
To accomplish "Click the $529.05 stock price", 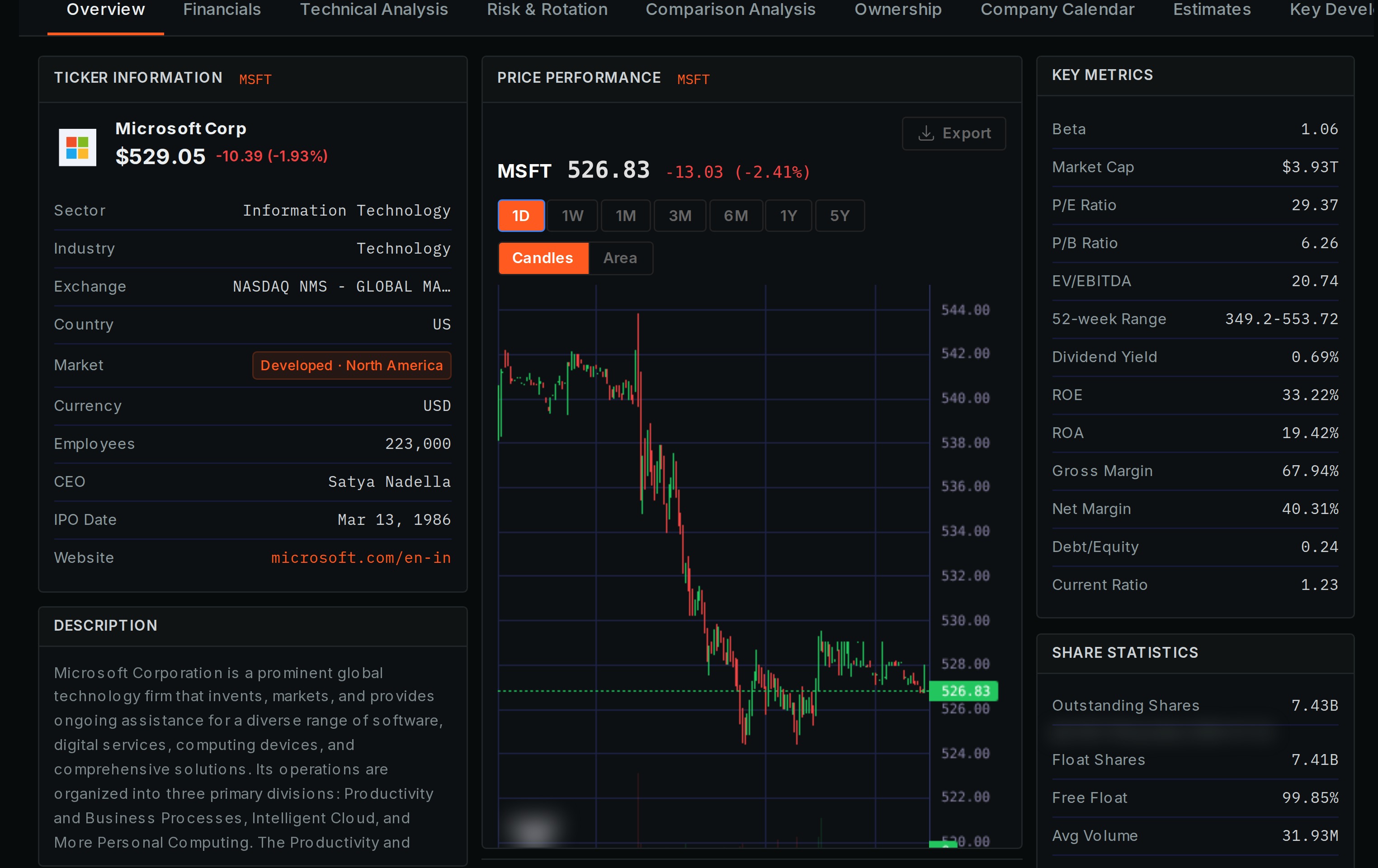I will 160,156.
